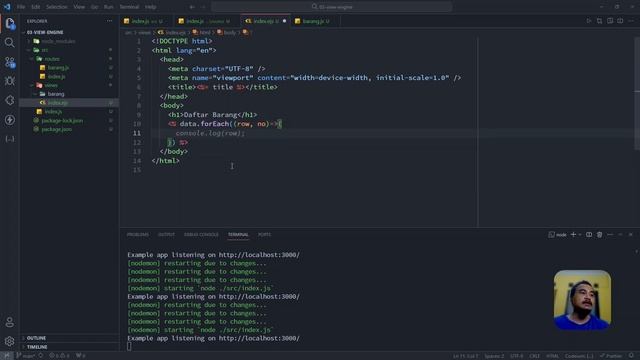Click the Spaces: 2 indentation setting
The width and height of the screenshot is (640, 360).
pyautogui.click(x=494, y=356)
